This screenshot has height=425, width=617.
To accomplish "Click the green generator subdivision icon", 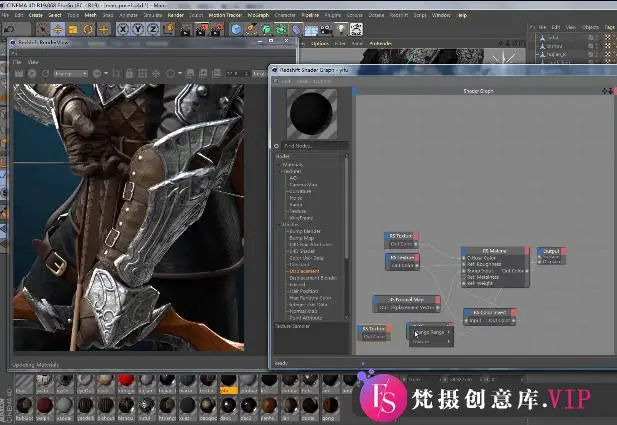I will [x=266, y=30].
